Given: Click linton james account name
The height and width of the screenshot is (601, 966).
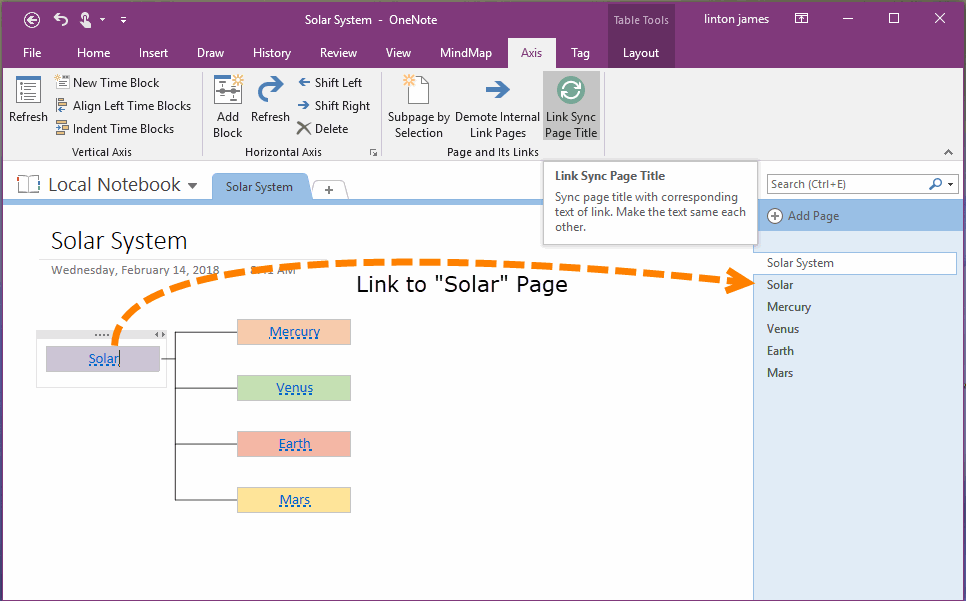Looking at the screenshot, I should pyautogui.click(x=736, y=19).
